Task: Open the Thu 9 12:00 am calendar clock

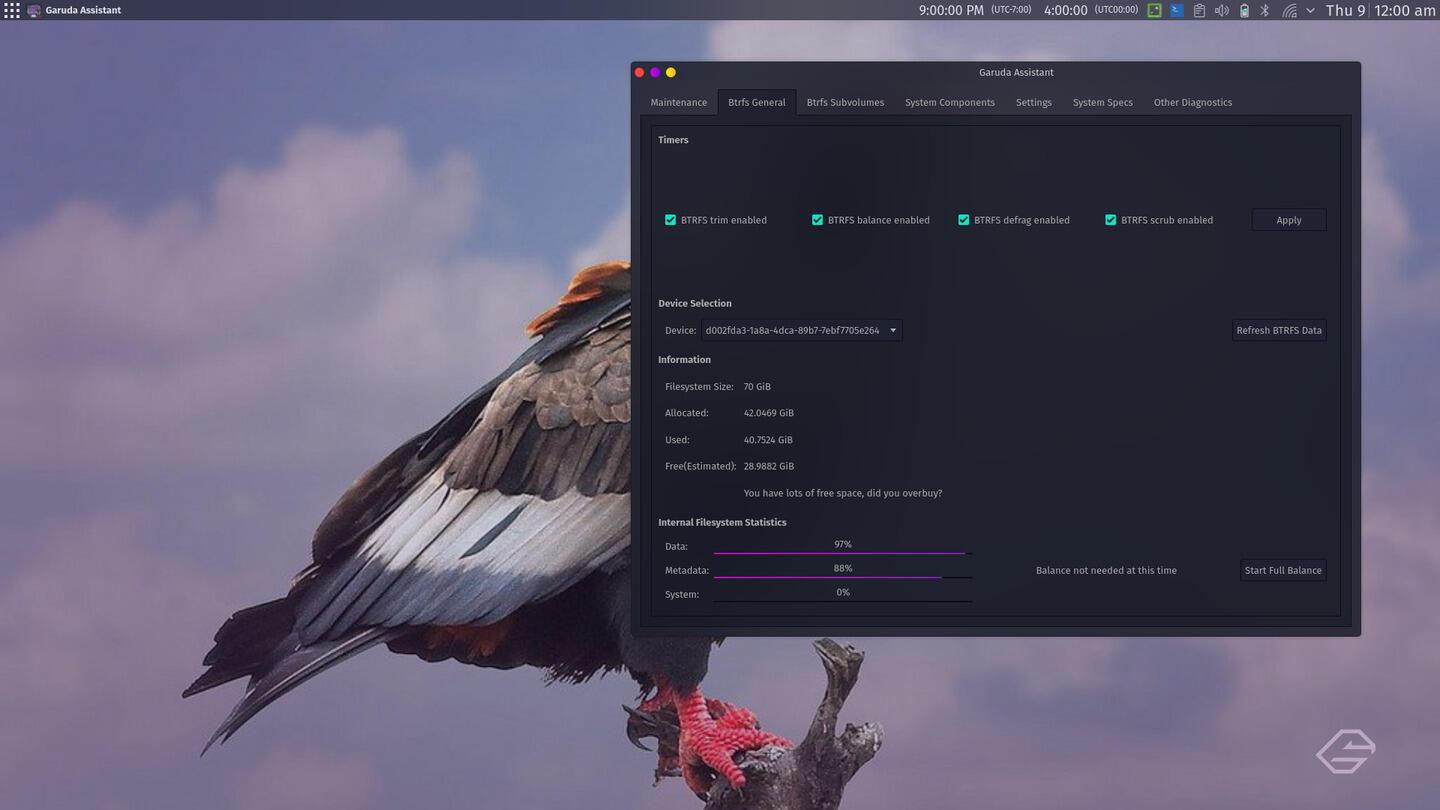Action: [1380, 10]
